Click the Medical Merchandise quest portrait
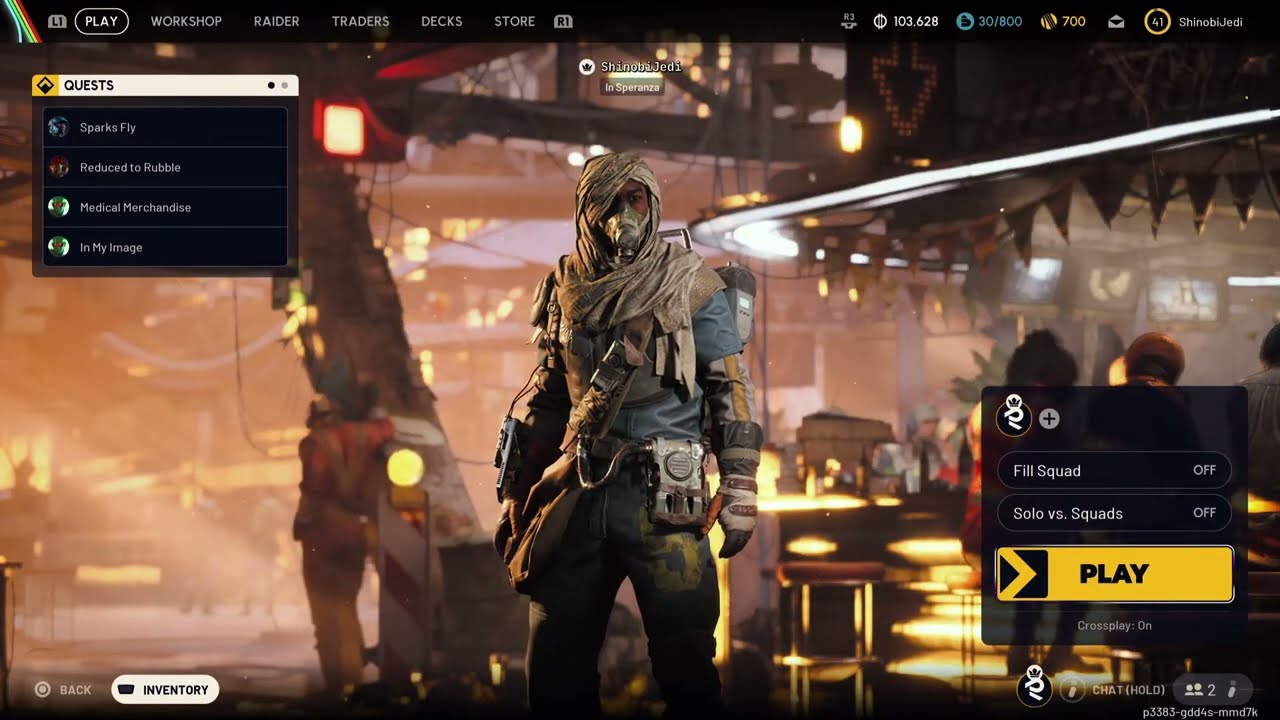 click(59, 207)
